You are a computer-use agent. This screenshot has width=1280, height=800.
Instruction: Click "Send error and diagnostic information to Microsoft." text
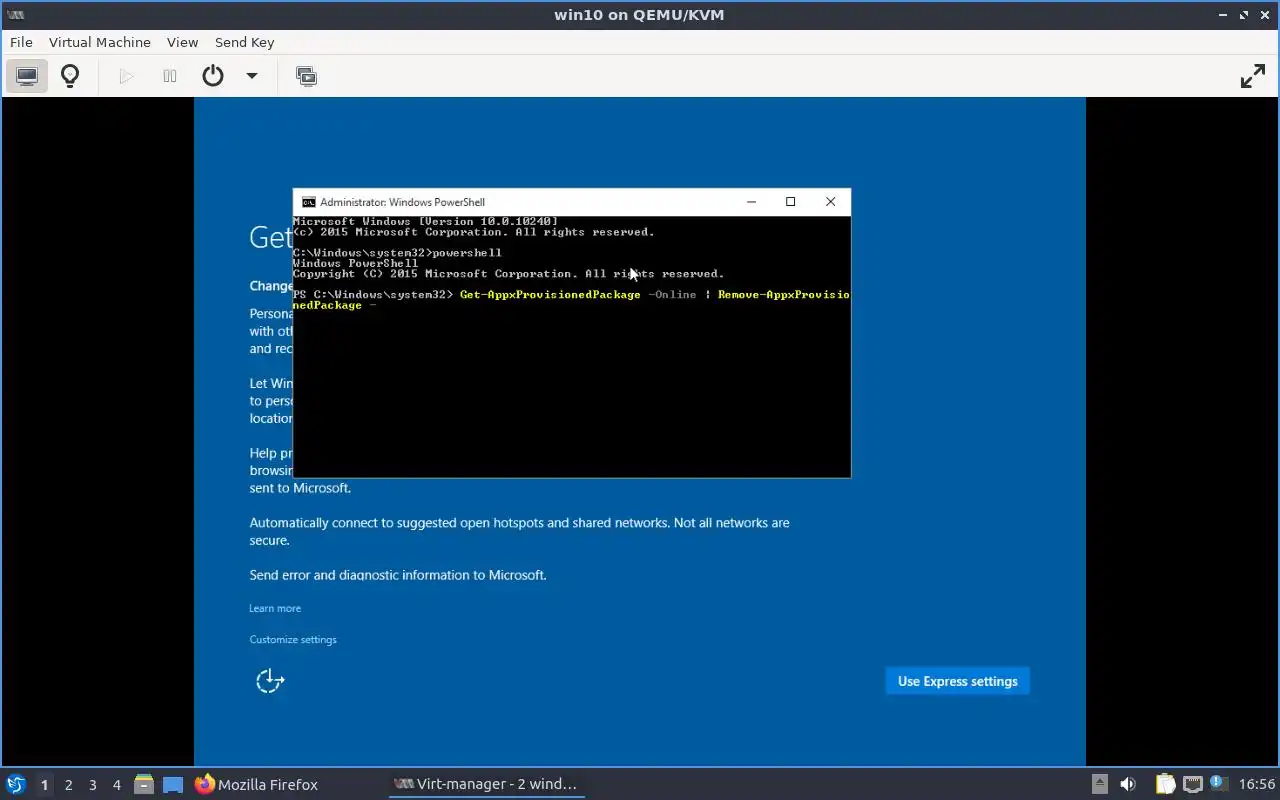tap(398, 575)
